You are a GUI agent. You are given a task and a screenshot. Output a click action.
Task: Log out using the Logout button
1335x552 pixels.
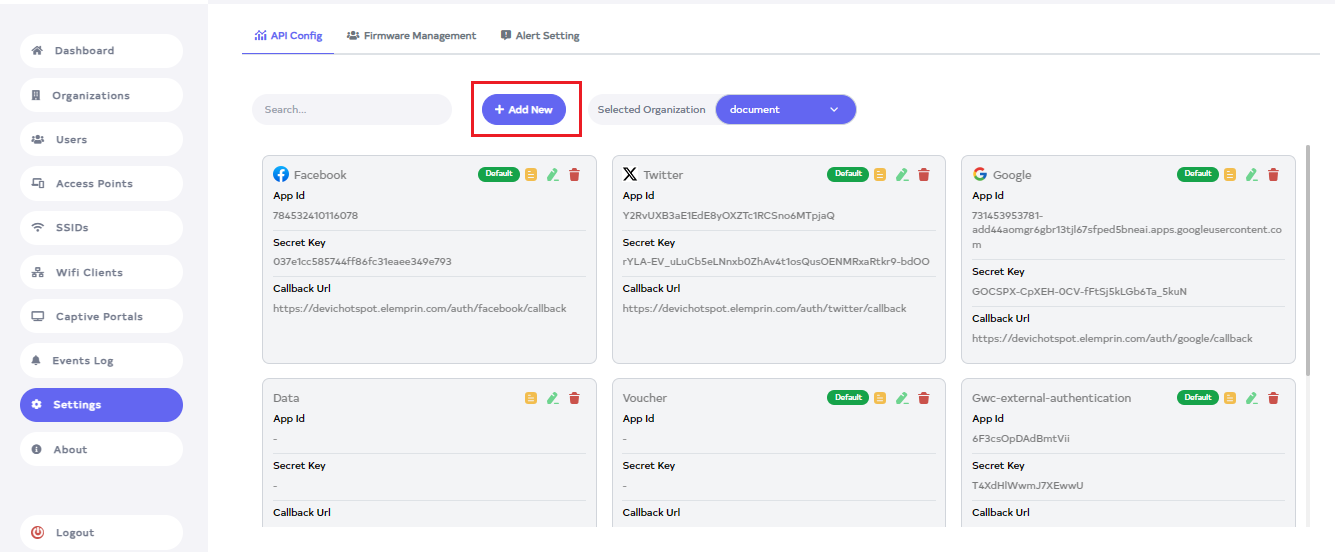coord(101,533)
